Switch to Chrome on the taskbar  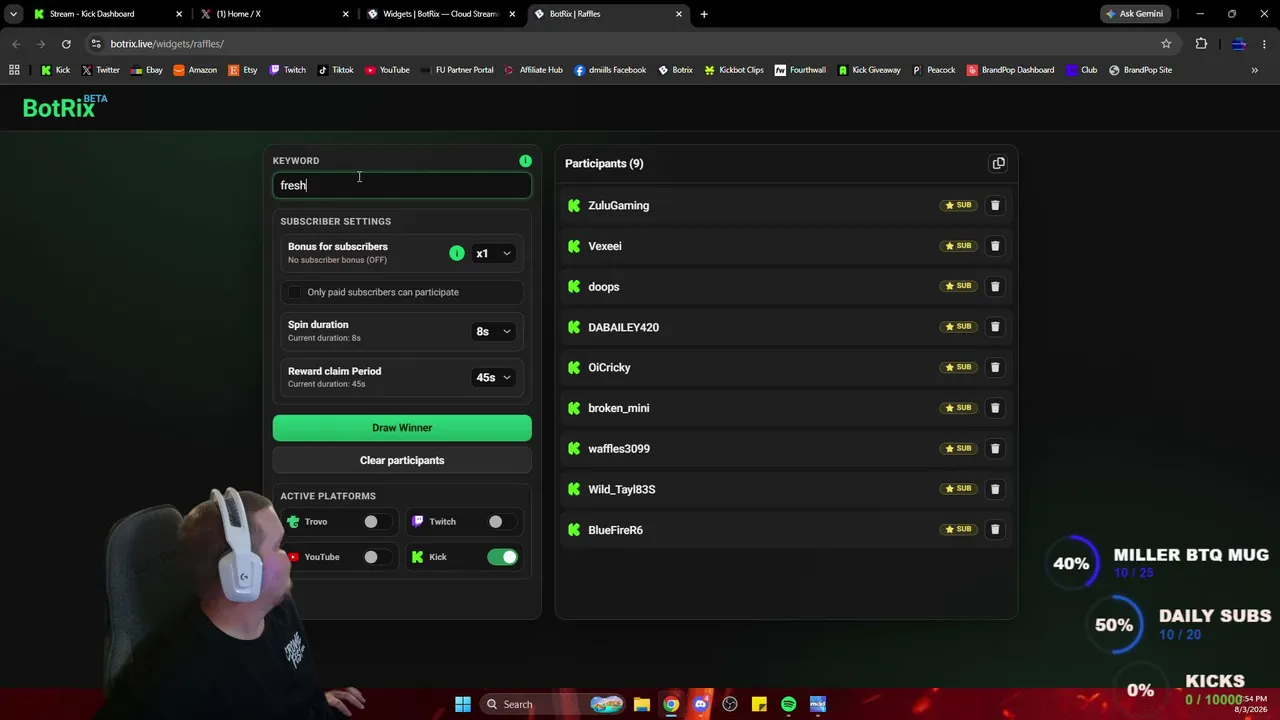pos(671,704)
